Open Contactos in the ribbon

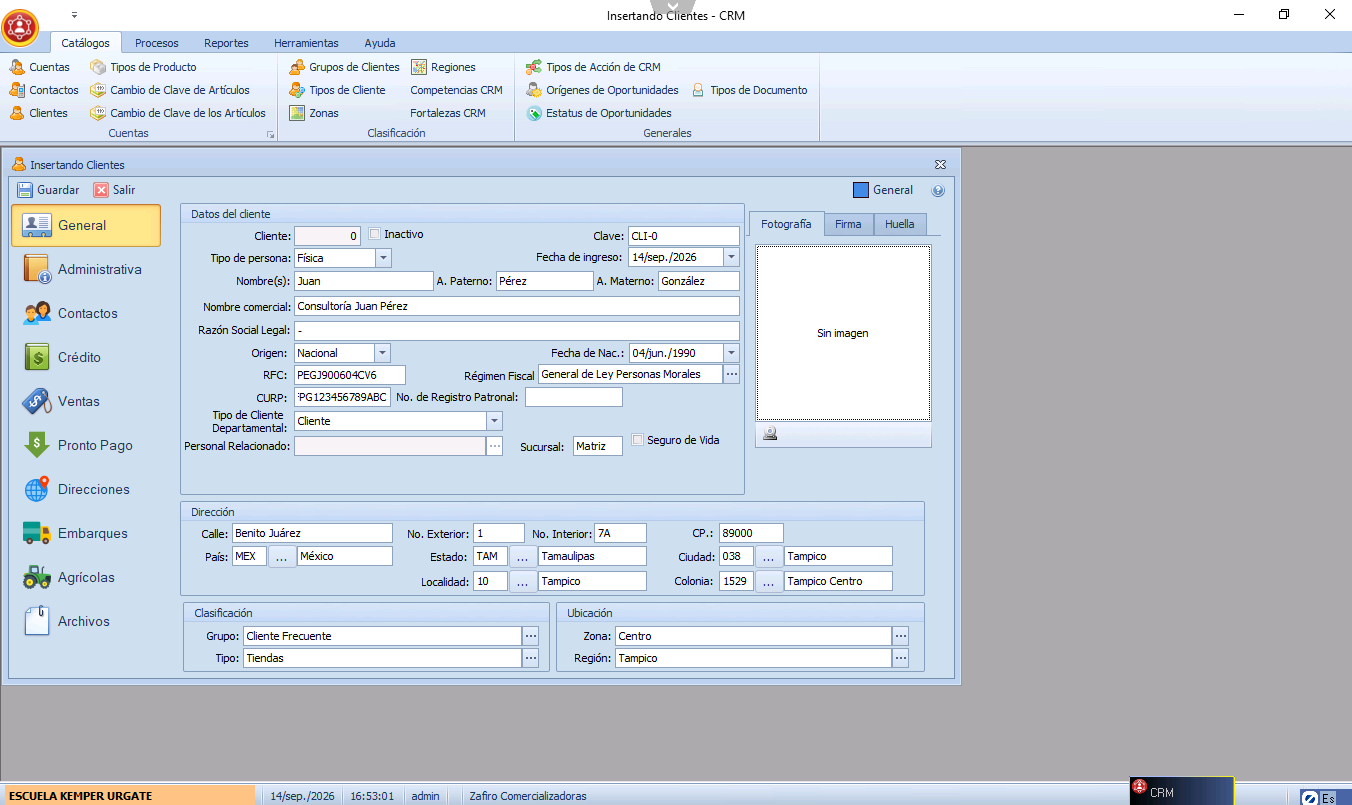[x=44, y=90]
